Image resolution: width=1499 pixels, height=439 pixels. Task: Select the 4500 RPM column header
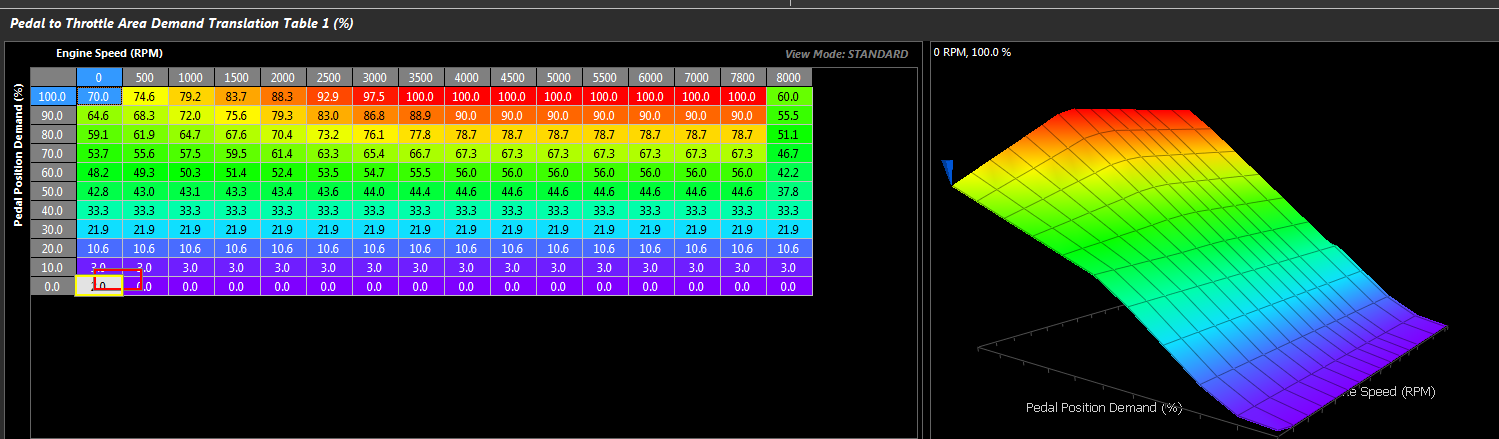(x=513, y=77)
